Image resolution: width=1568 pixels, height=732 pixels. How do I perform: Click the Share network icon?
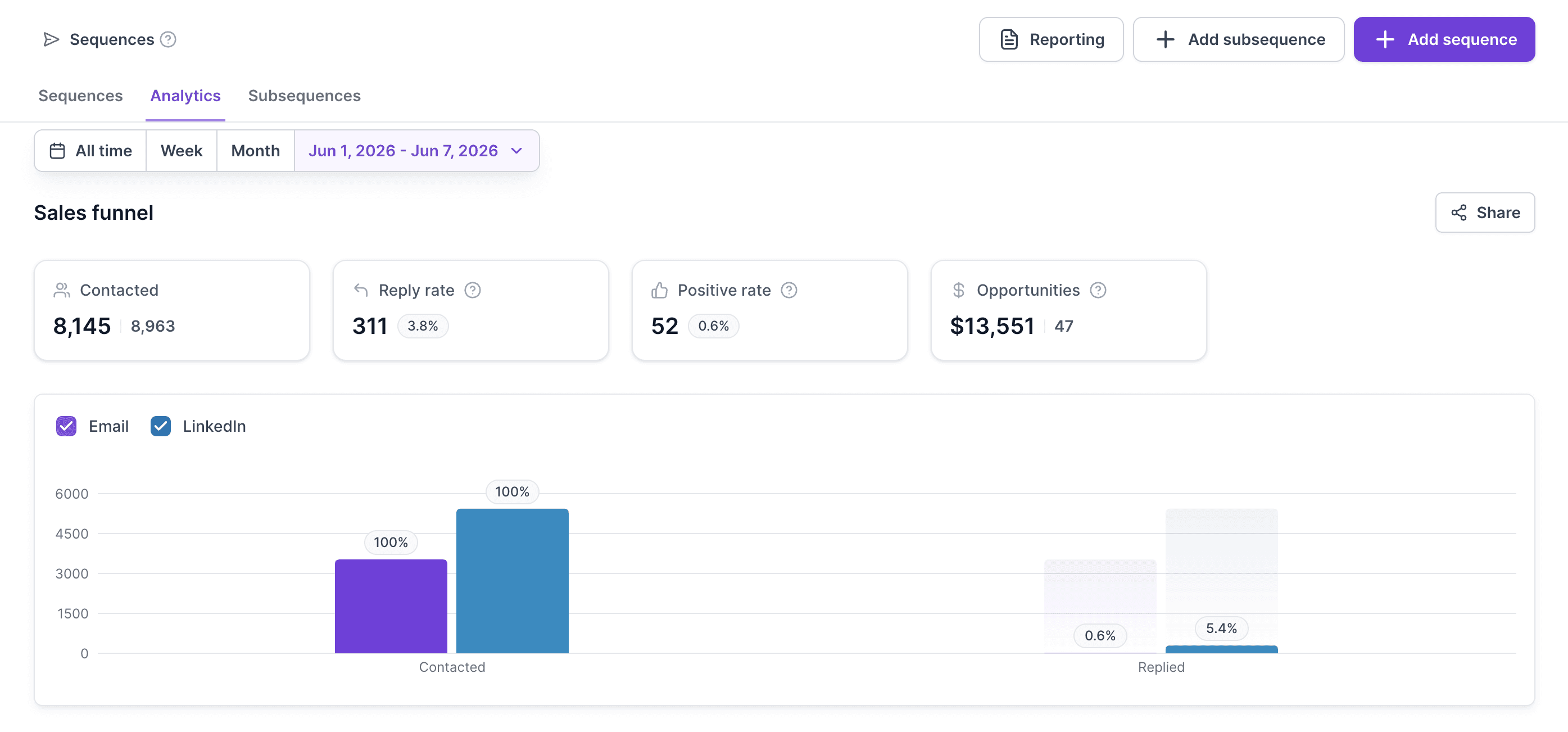tap(1458, 213)
